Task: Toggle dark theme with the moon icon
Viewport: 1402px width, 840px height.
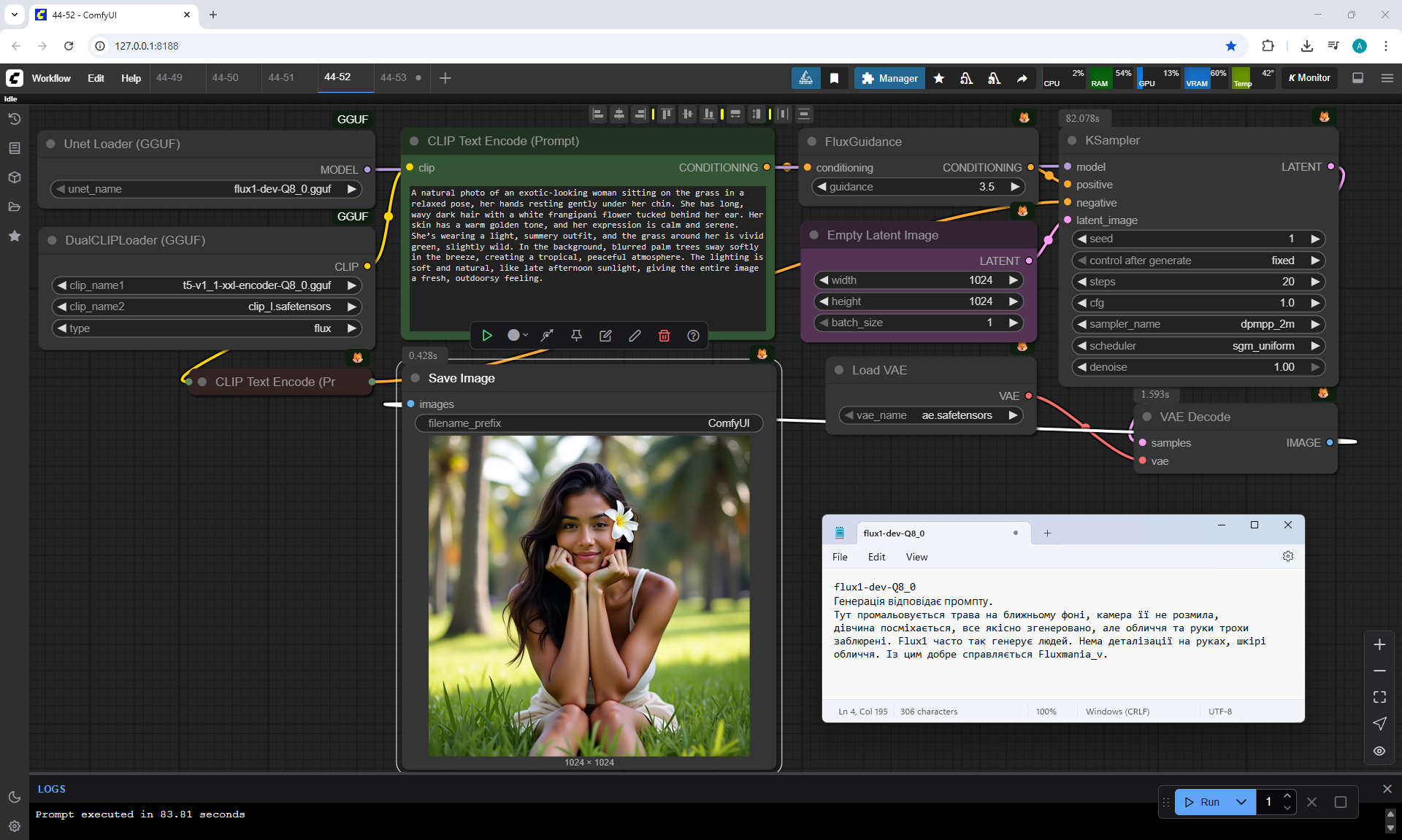Action: (15, 797)
